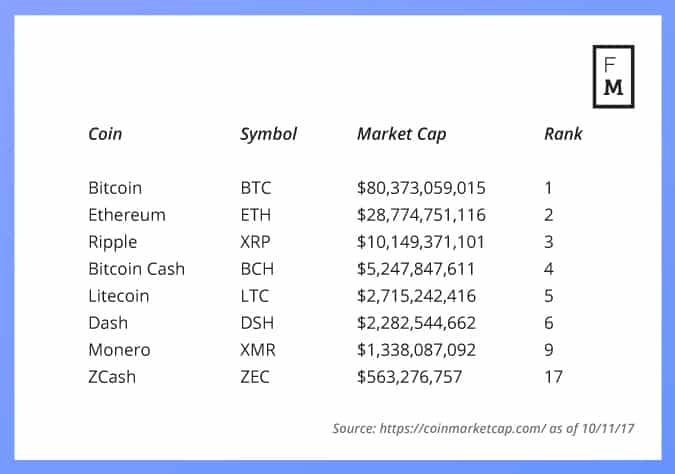
Task: Click the Bitcoin Cash entry
Action: click(x=136, y=269)
